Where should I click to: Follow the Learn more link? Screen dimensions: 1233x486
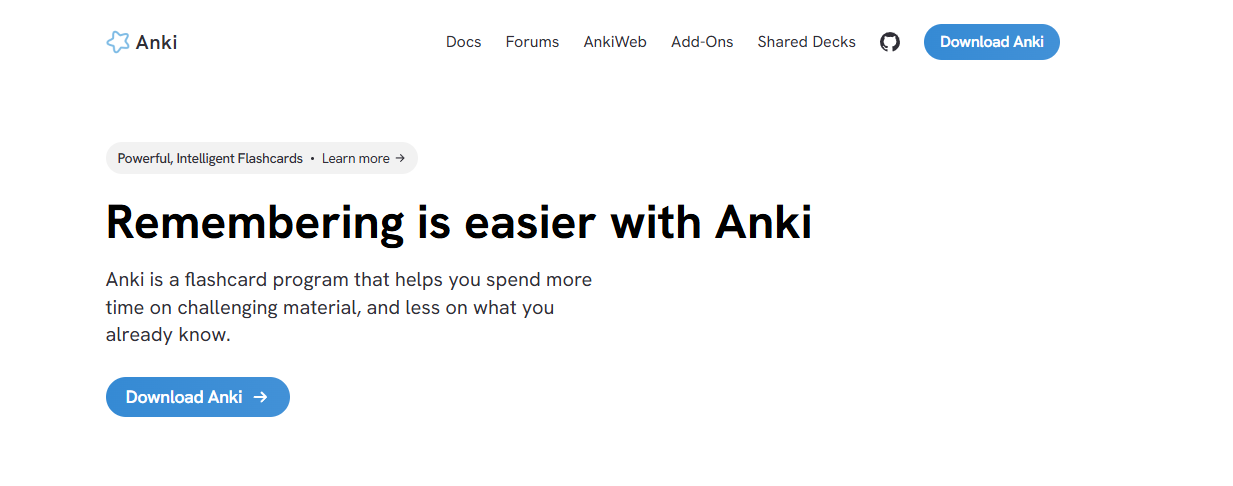click(x=355, y=158)
